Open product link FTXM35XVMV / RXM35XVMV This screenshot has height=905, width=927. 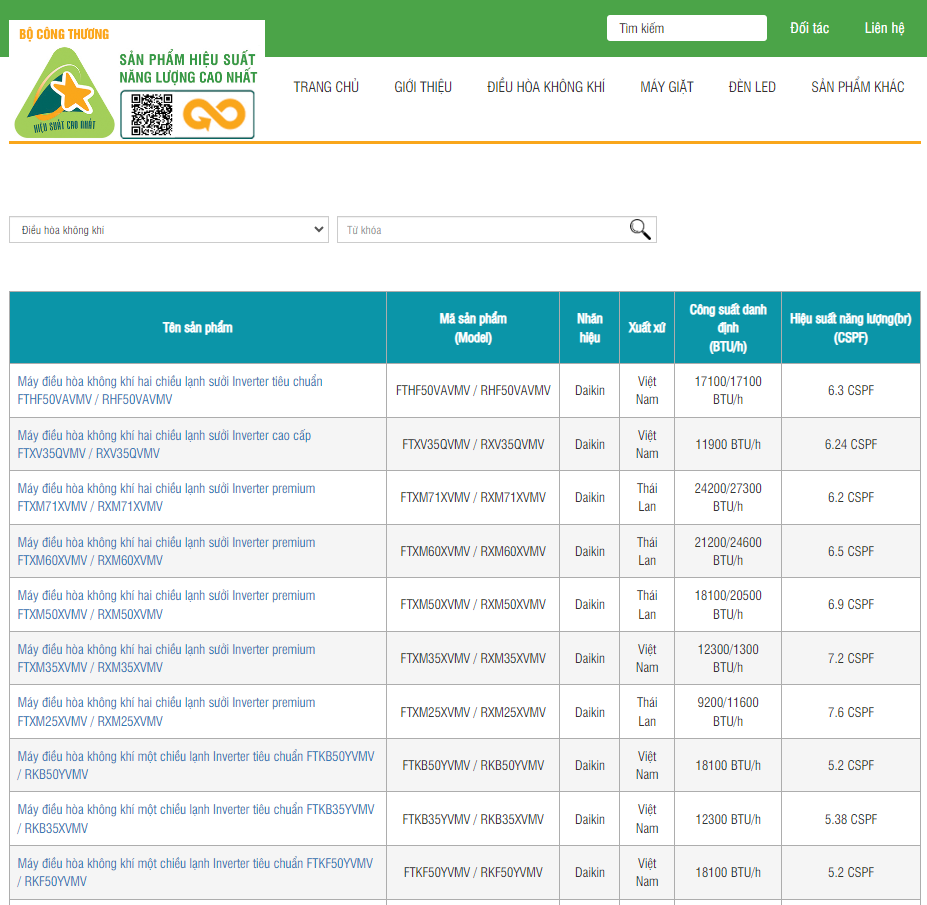click(166, 658)
